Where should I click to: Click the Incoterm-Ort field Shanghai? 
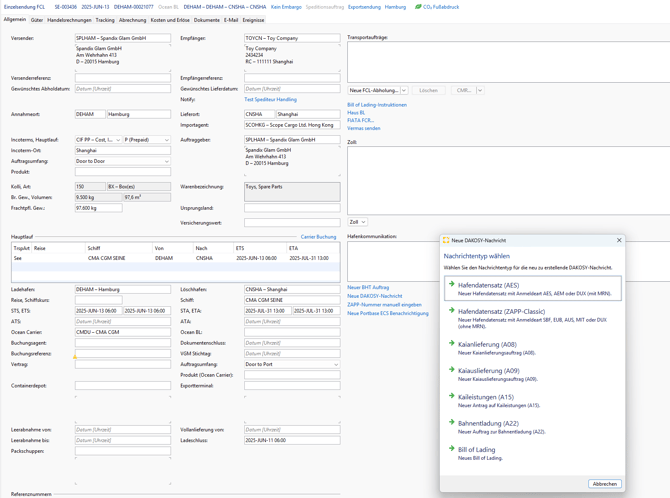tap(123, 150)
